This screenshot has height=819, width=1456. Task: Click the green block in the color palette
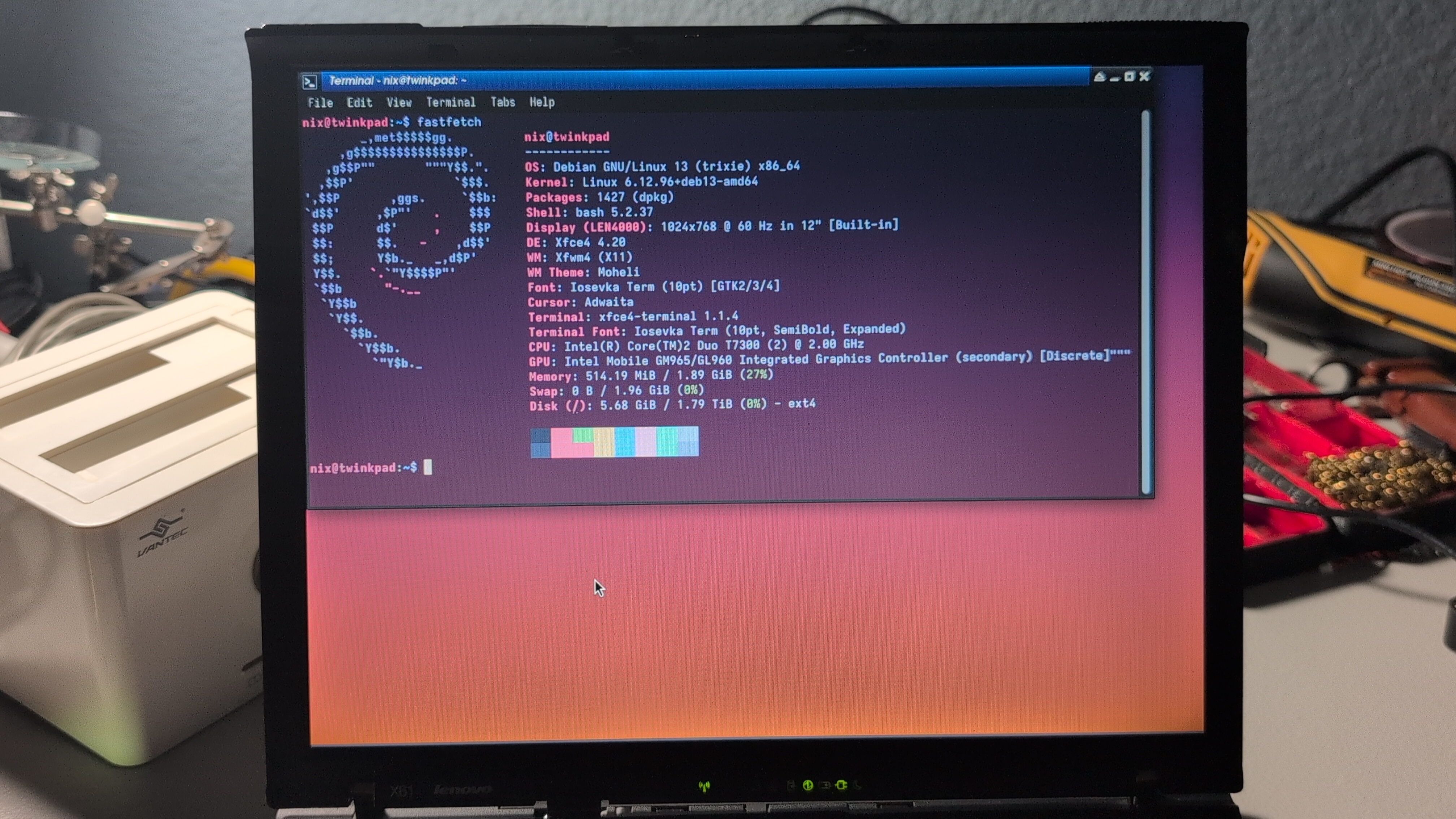(583, 435)
